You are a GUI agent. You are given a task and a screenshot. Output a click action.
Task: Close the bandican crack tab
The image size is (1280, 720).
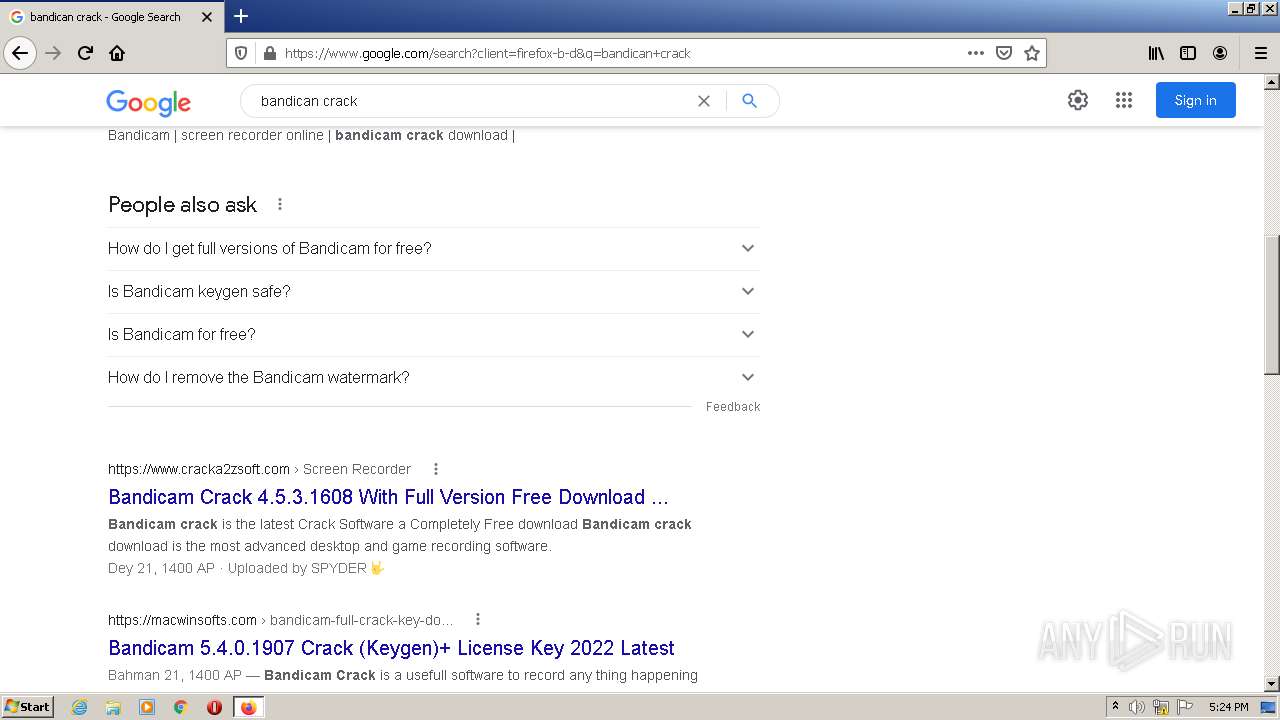[x=207, y=17]
